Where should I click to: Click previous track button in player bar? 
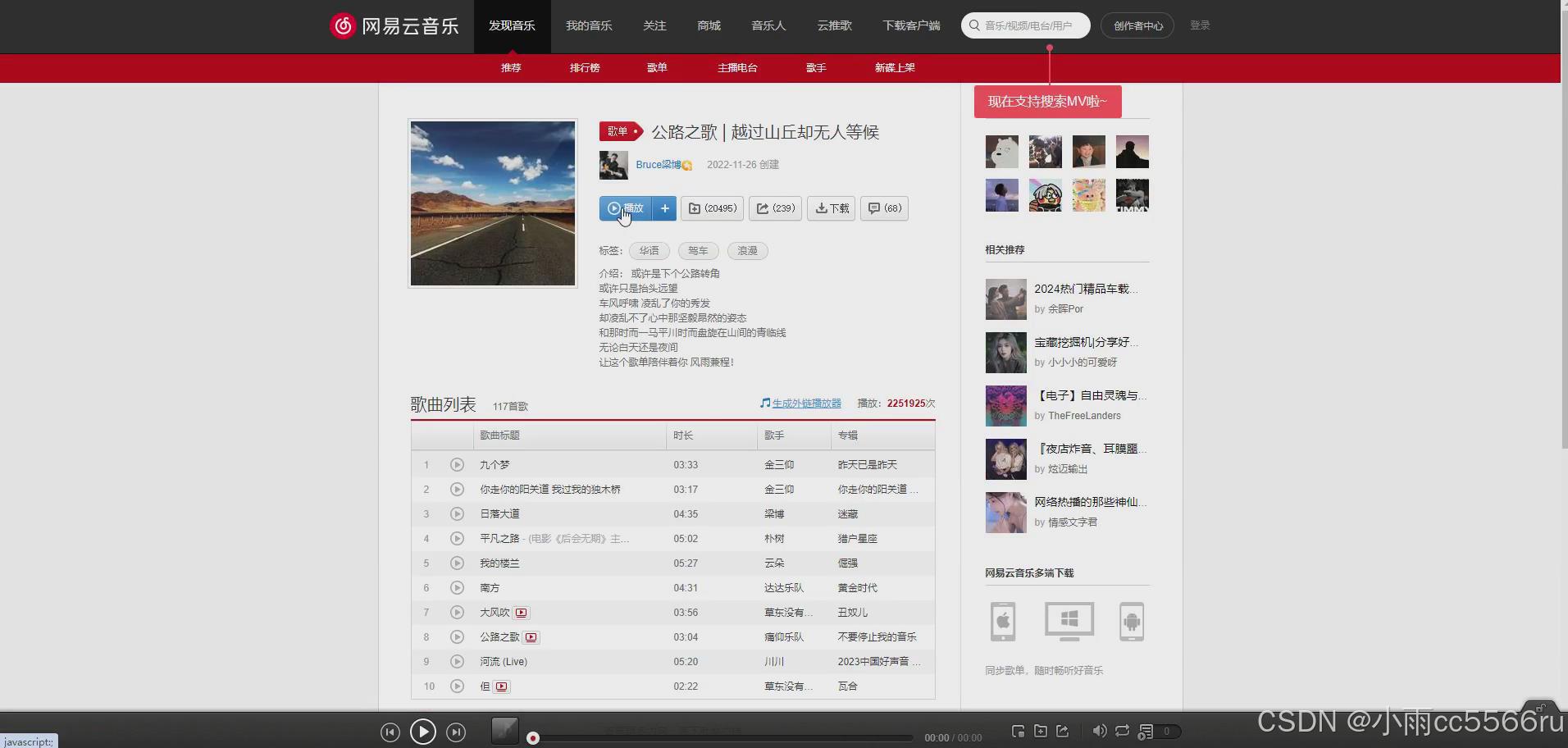point(390,732)
